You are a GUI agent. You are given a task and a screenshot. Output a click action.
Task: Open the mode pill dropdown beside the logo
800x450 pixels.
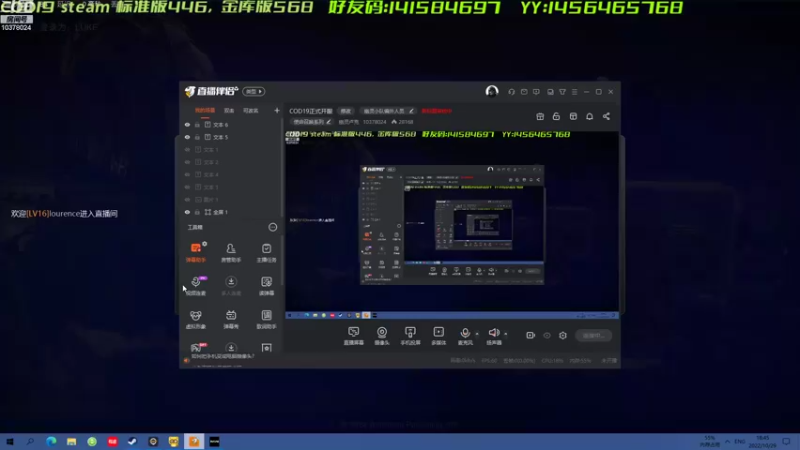click(x=254, y=91)
